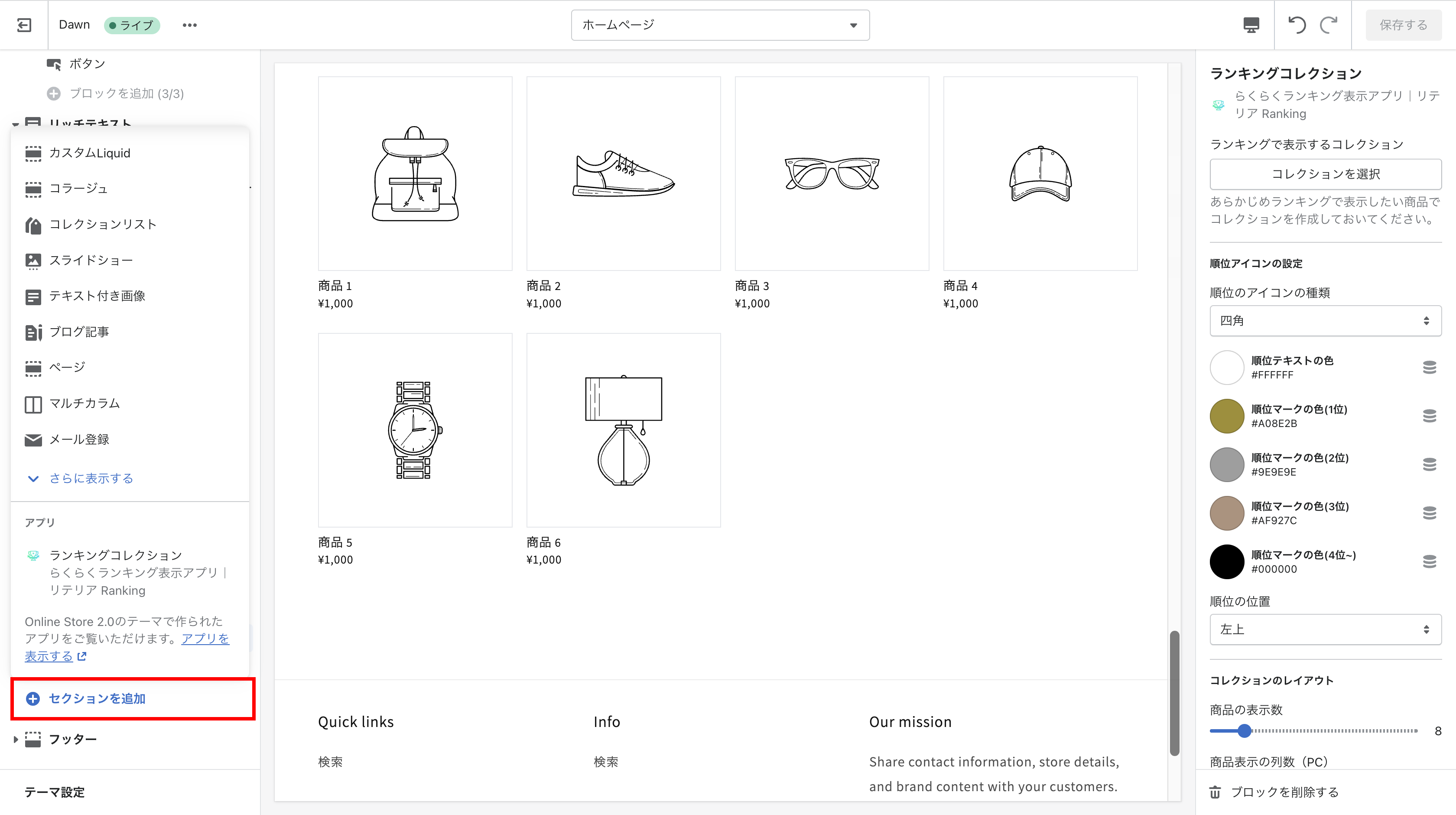Click the desktop preview monitor icon
The width and height of the screenshot is (1456, 815).
click(1251, 25)
